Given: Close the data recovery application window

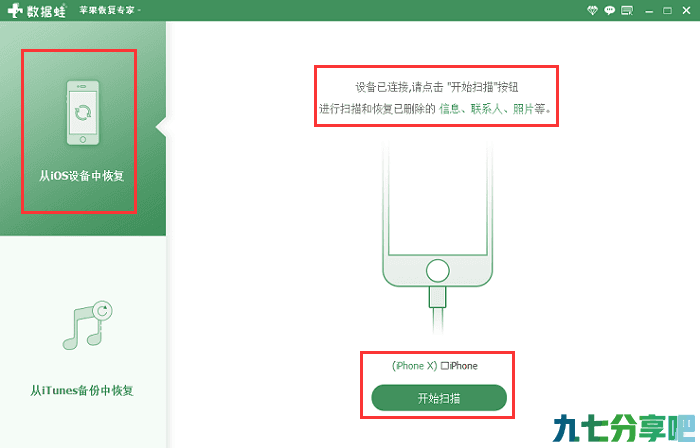Looking at the screenshot, I should (x=687, y=10).
